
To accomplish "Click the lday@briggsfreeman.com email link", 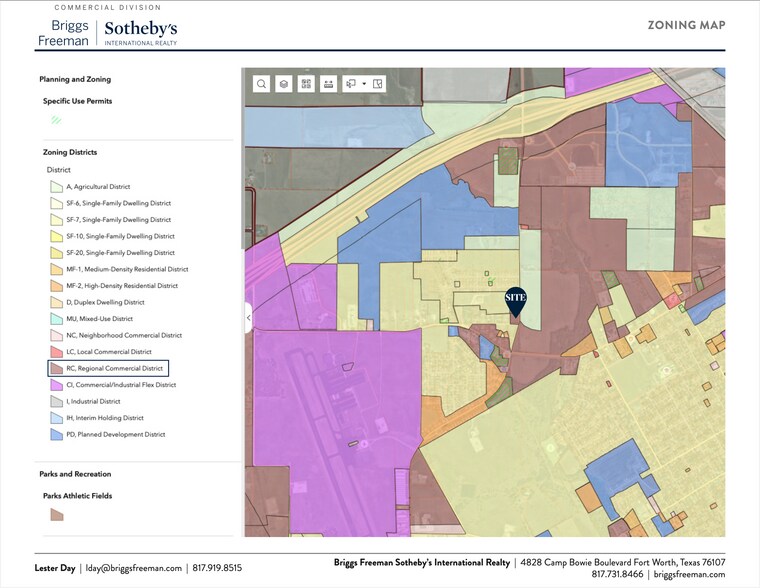I will click(133, 568).
